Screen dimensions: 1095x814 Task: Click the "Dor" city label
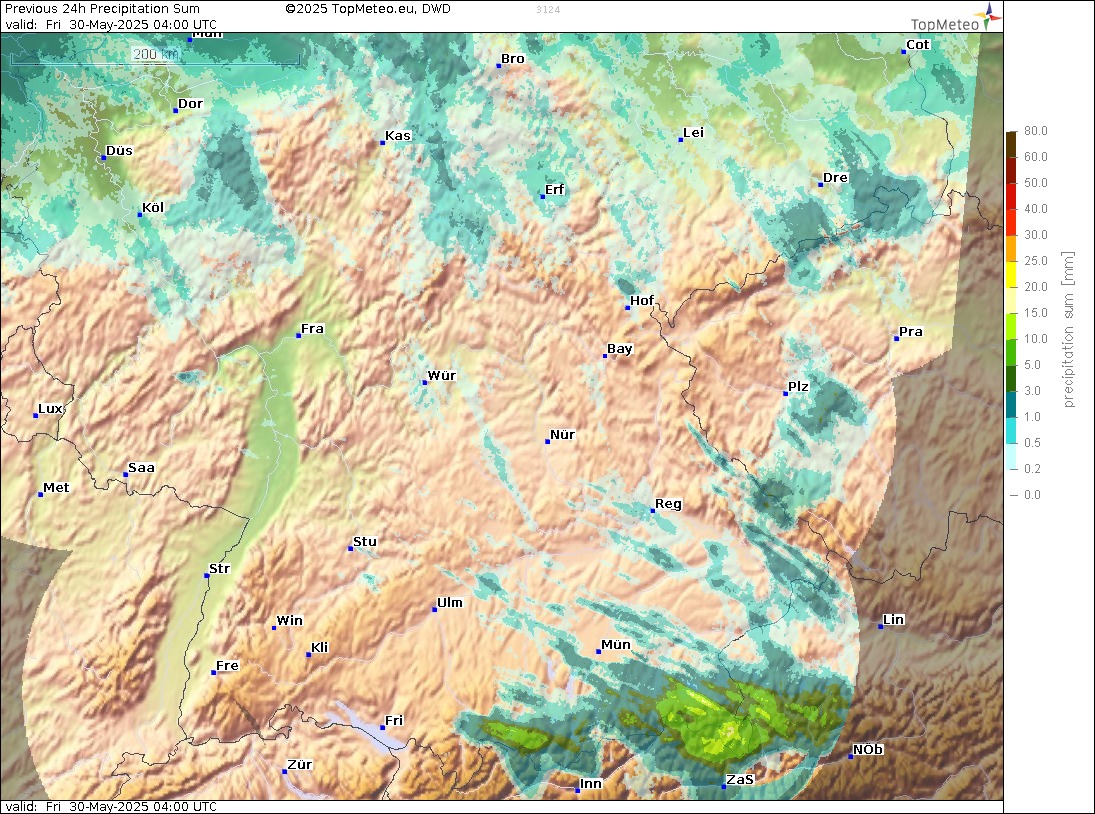pos(190,104)
